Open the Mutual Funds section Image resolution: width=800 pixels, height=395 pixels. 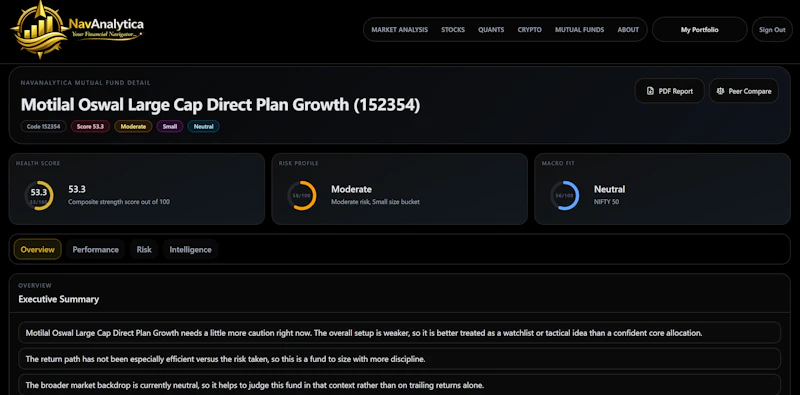click(x=580, y=30)
